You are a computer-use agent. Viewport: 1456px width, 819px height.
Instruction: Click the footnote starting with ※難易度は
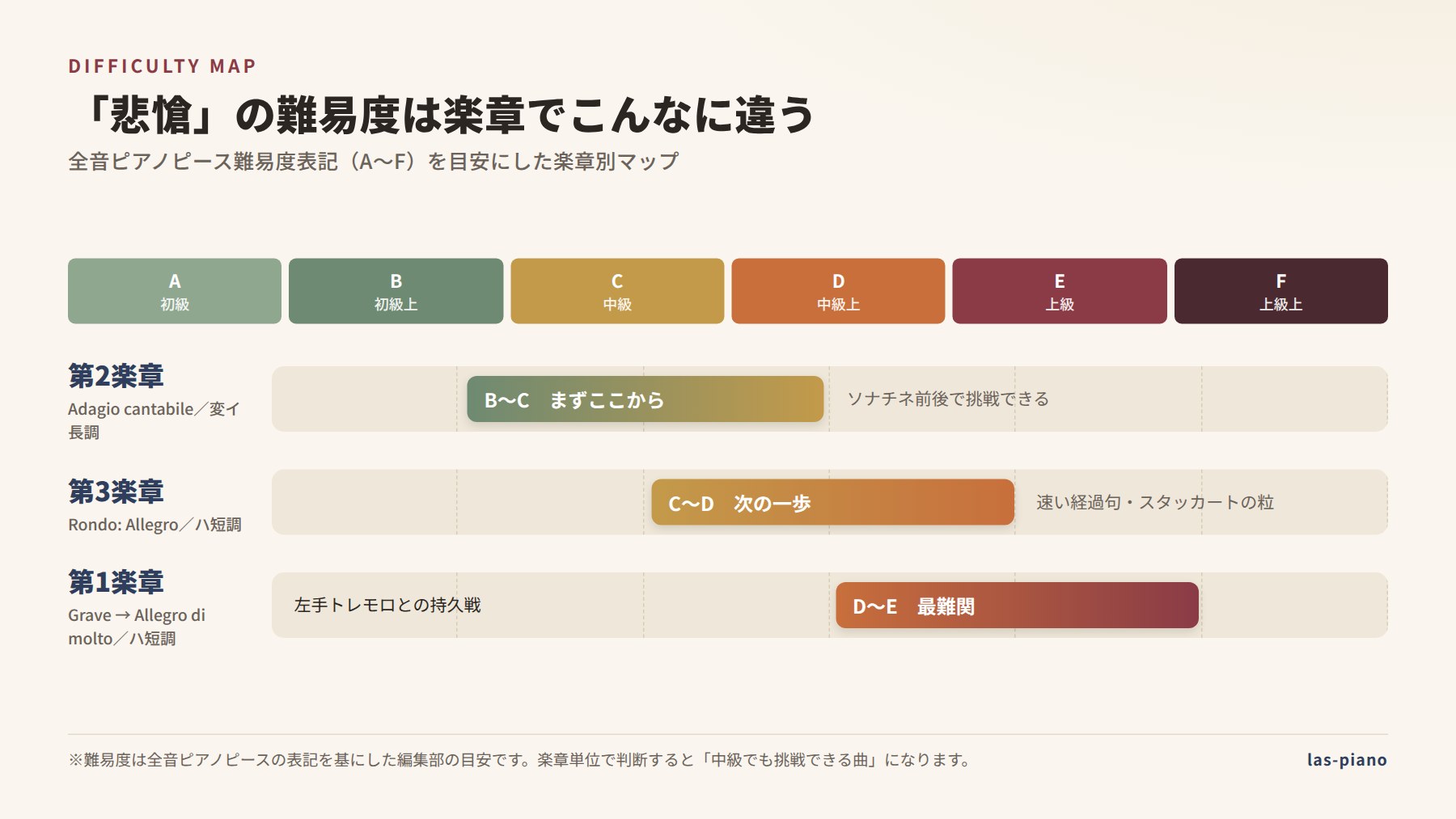[x=521, y=760]
